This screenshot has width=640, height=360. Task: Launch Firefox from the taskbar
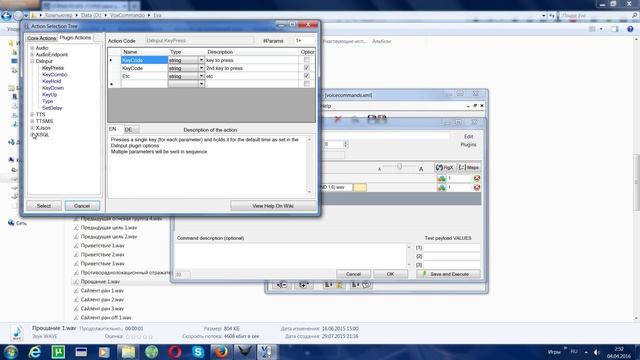(x=221, y=352)
